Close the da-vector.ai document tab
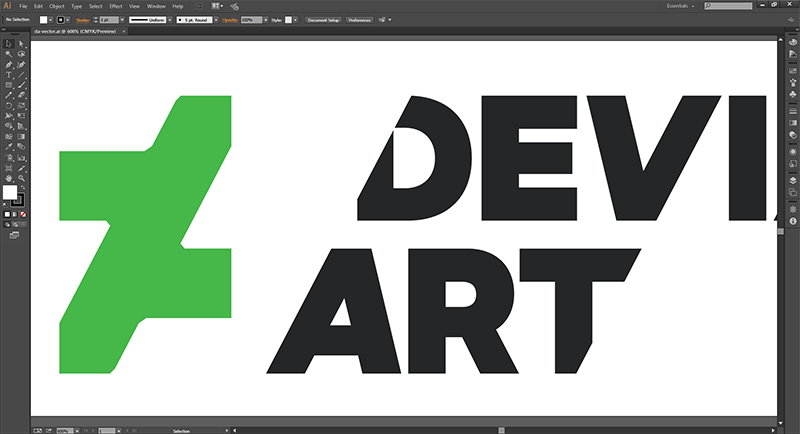Viewport: 800px width, 434px height. tap(123, 31)
